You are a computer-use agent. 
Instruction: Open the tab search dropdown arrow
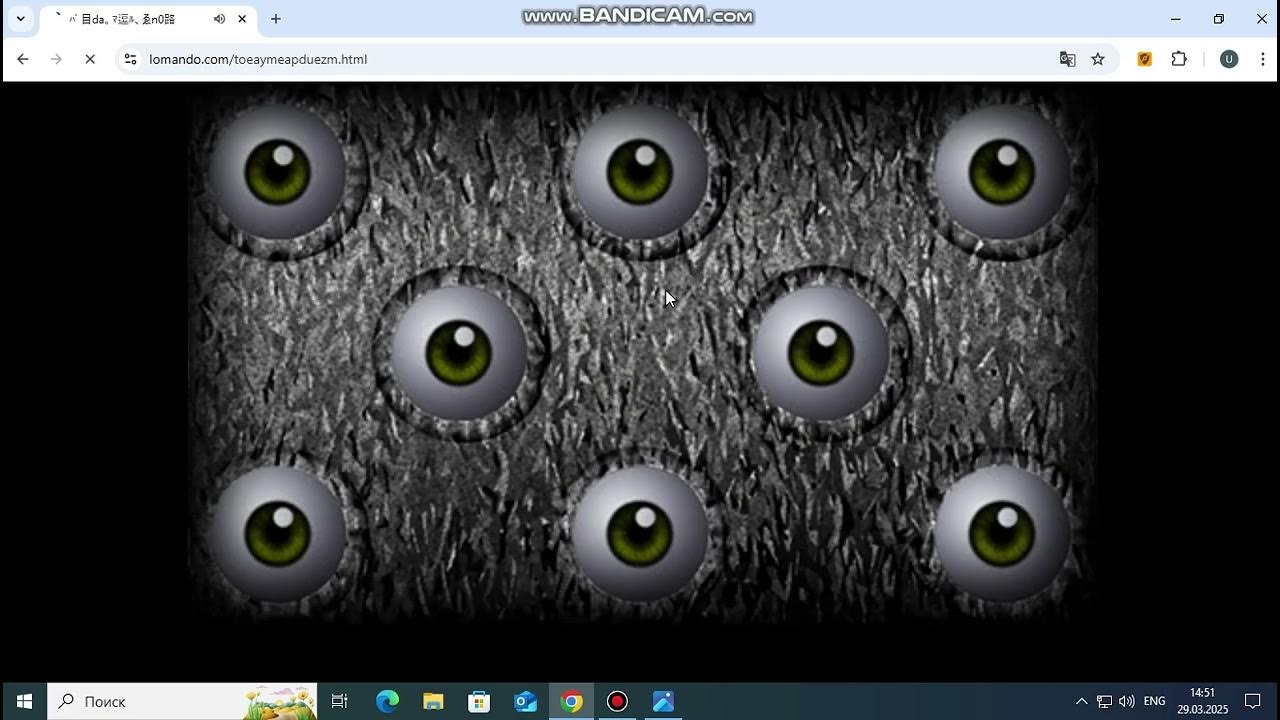click(20, 19)
